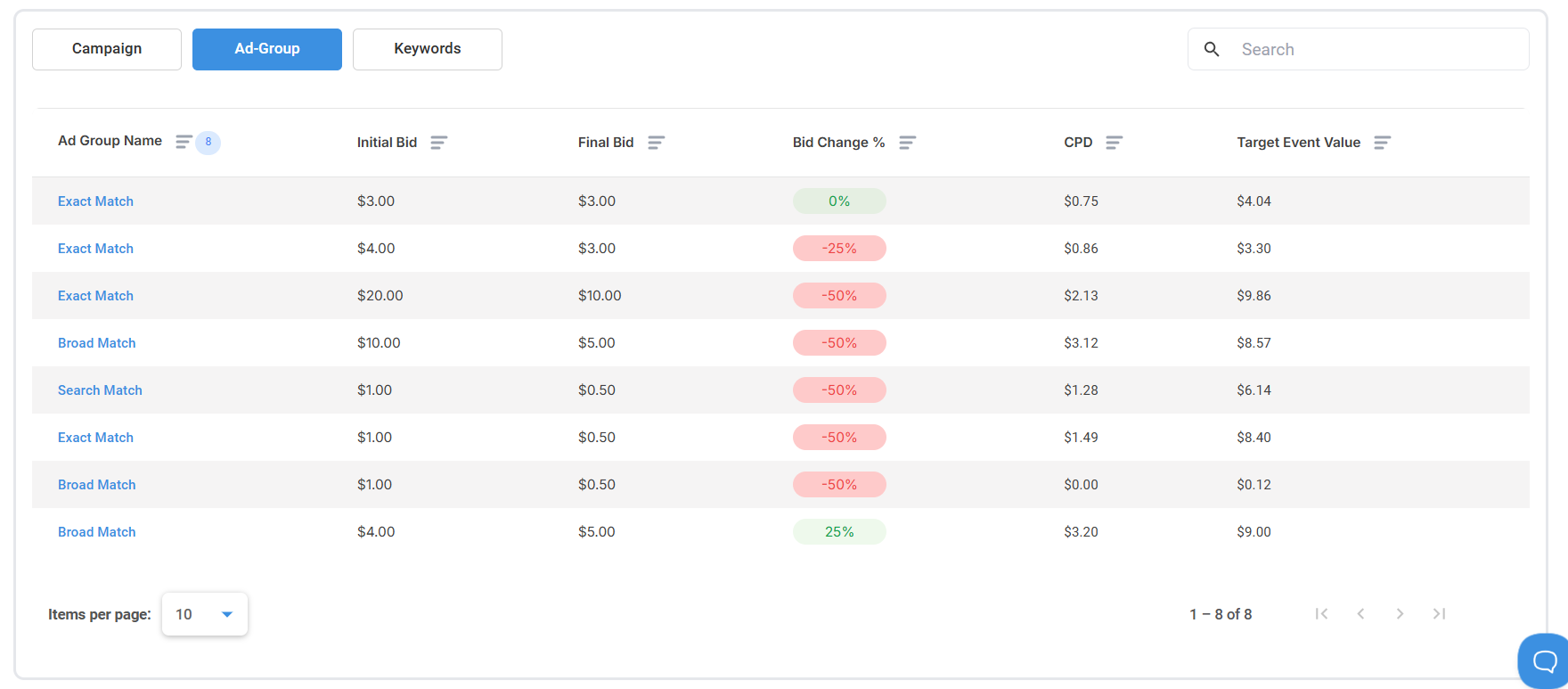Image resolution: width=1568 pixels, height=689 pixels.
Task: Click the $0.86 CPD value
Action: pos(1081,249)
